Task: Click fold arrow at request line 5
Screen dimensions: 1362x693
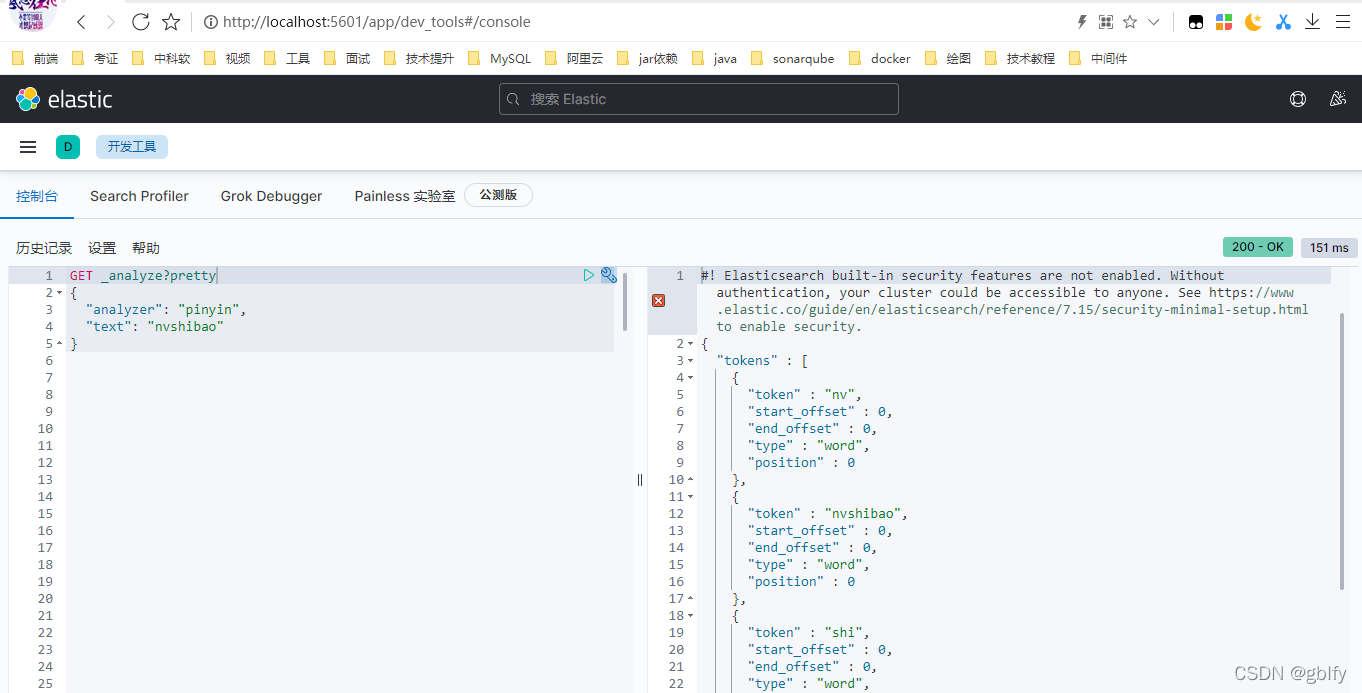Action: click(x=60, y=344)
